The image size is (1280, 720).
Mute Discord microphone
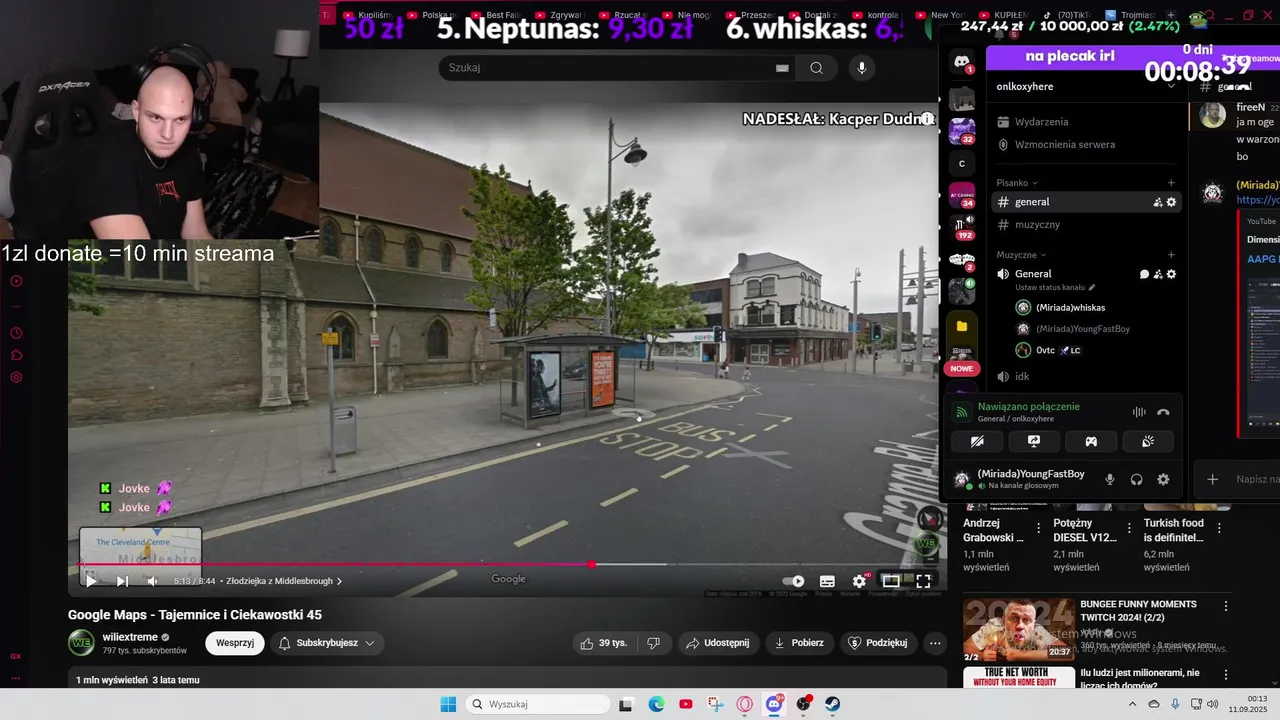[x=1110, y=480]
